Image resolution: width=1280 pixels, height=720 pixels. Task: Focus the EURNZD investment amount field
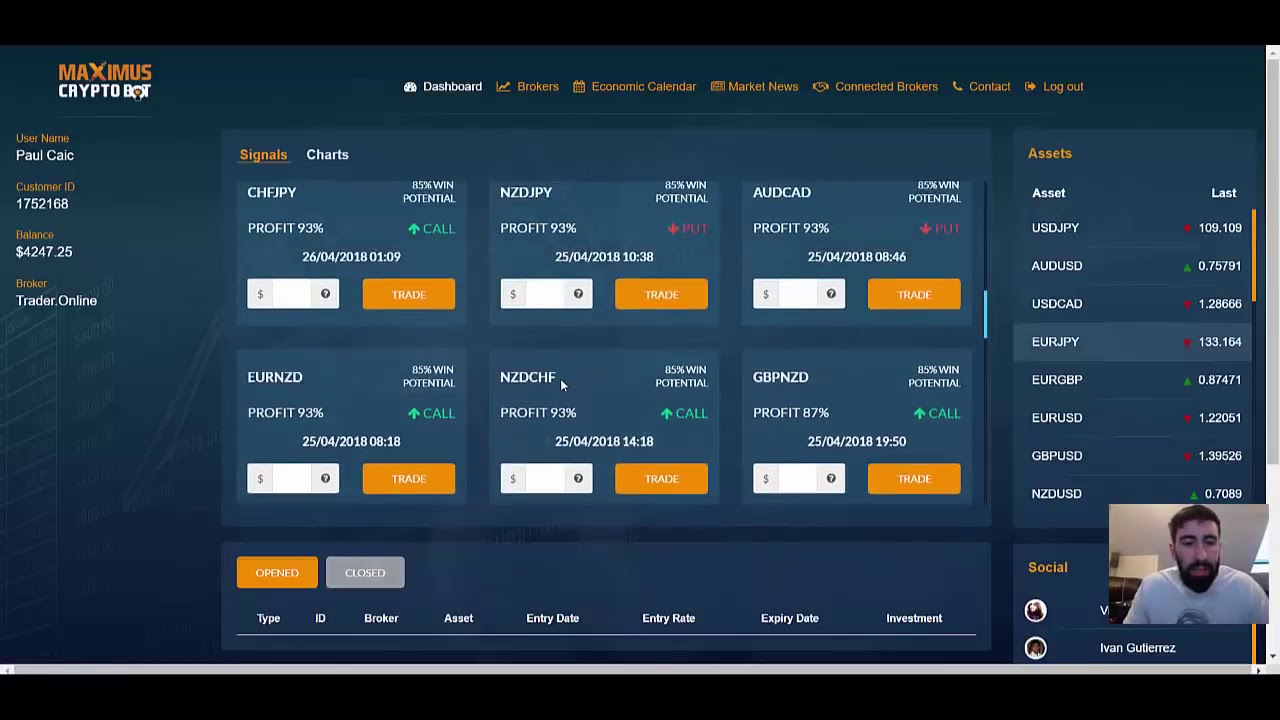coord(290,479)
